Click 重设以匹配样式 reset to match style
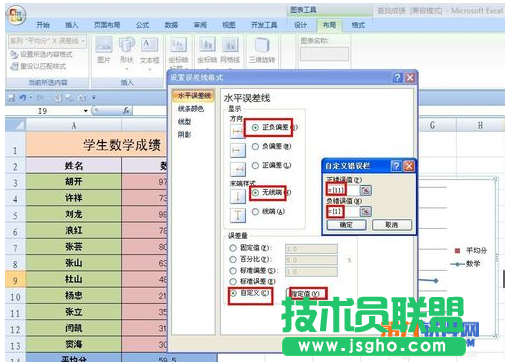This screenshot has height=362, width=509. pos(38,66)
